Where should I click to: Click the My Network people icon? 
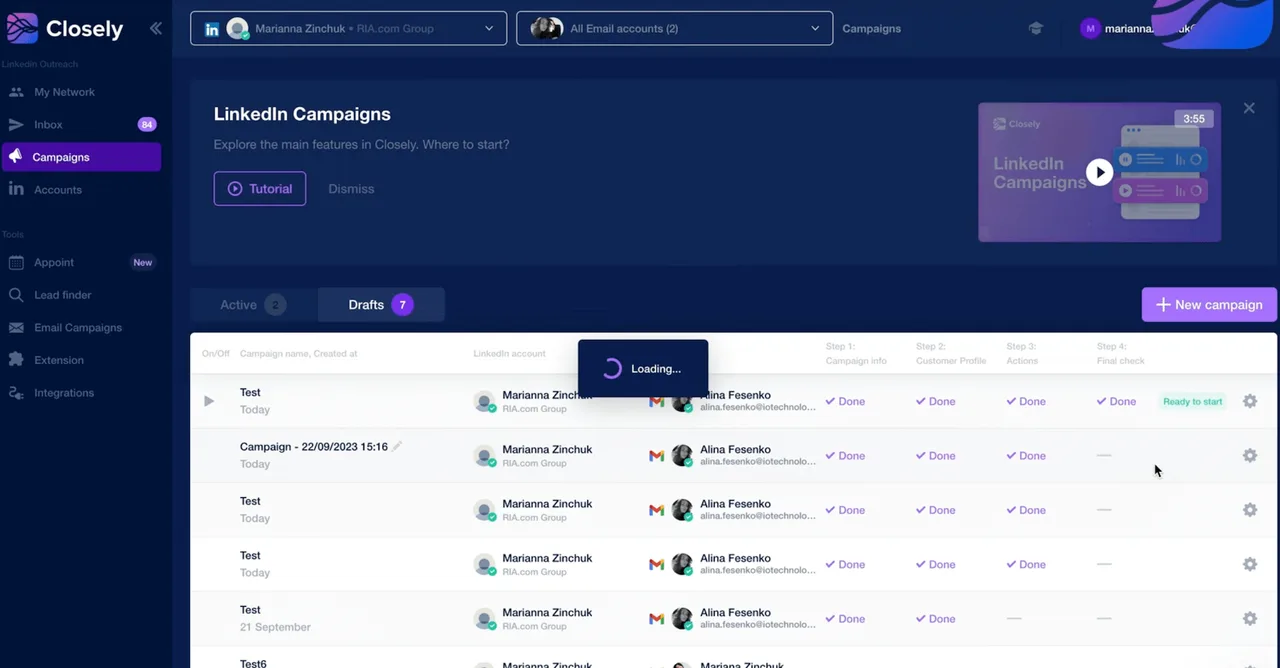click(x=16, y=92)
